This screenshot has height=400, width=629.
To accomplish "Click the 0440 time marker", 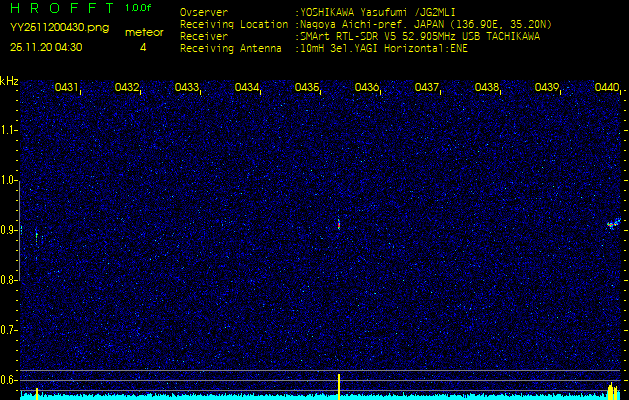I will (607, 88).
